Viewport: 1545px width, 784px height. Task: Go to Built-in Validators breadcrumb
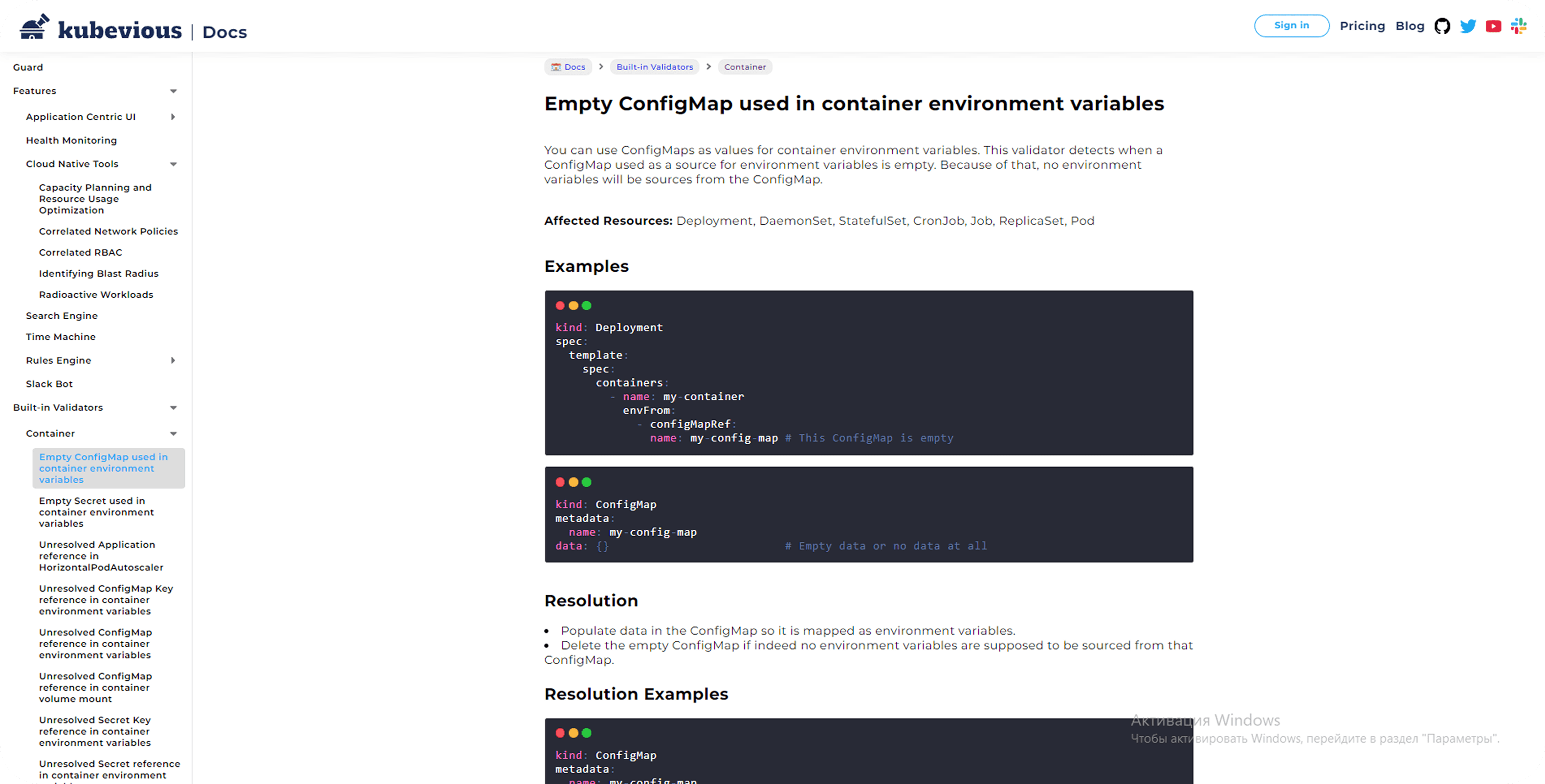click(654, 66)
